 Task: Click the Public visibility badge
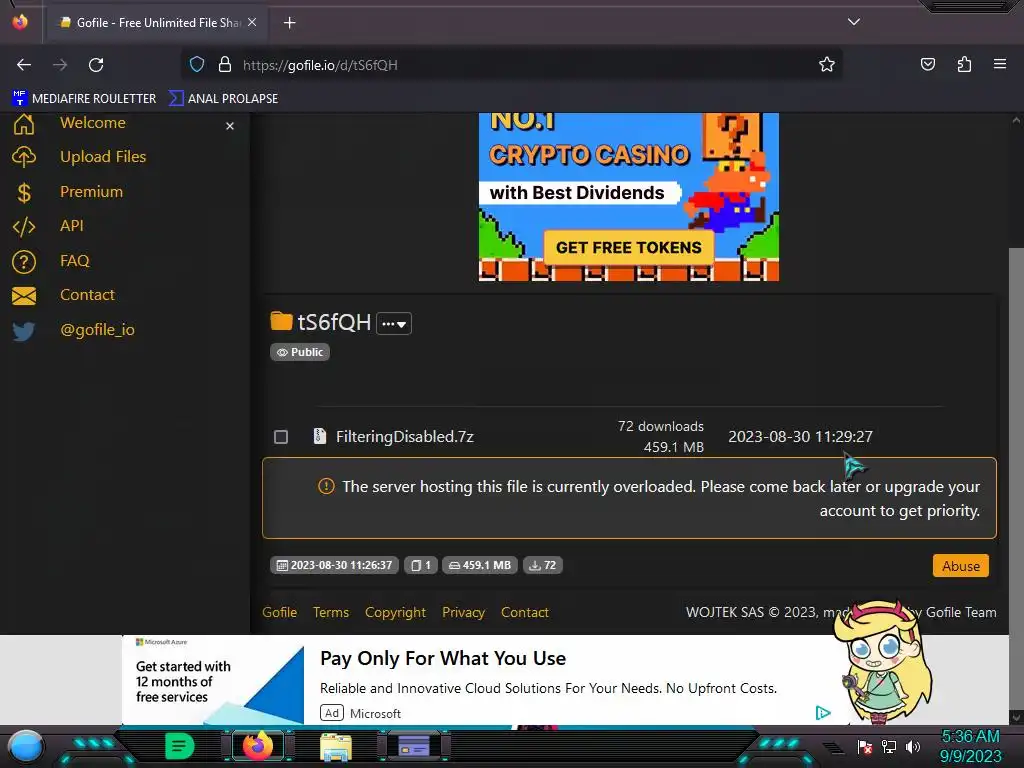tap(300, 352)
